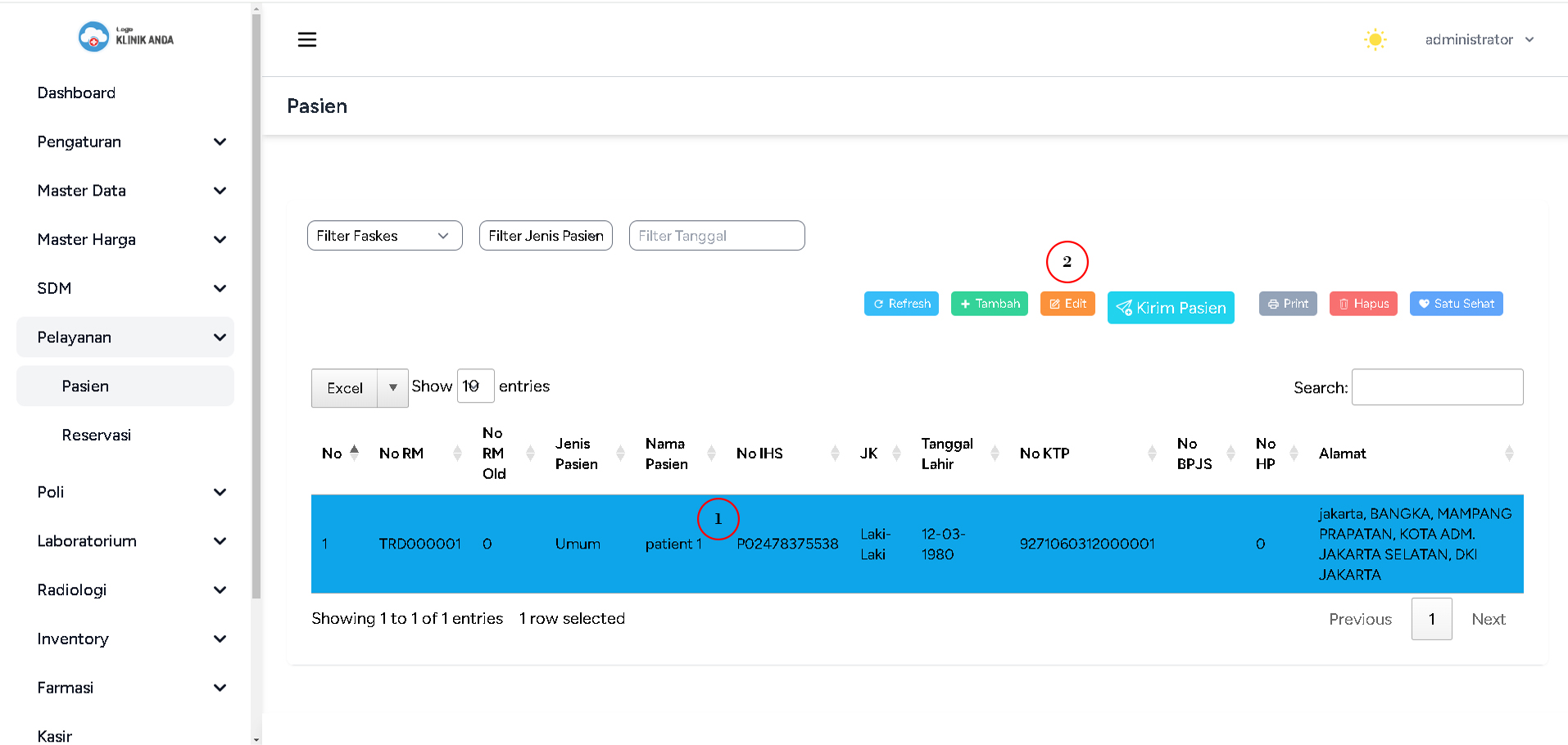The width and height of the screenshot is (1568, 745).
Task: Open the administrator account dropdown
Action: click(1479, 39)
